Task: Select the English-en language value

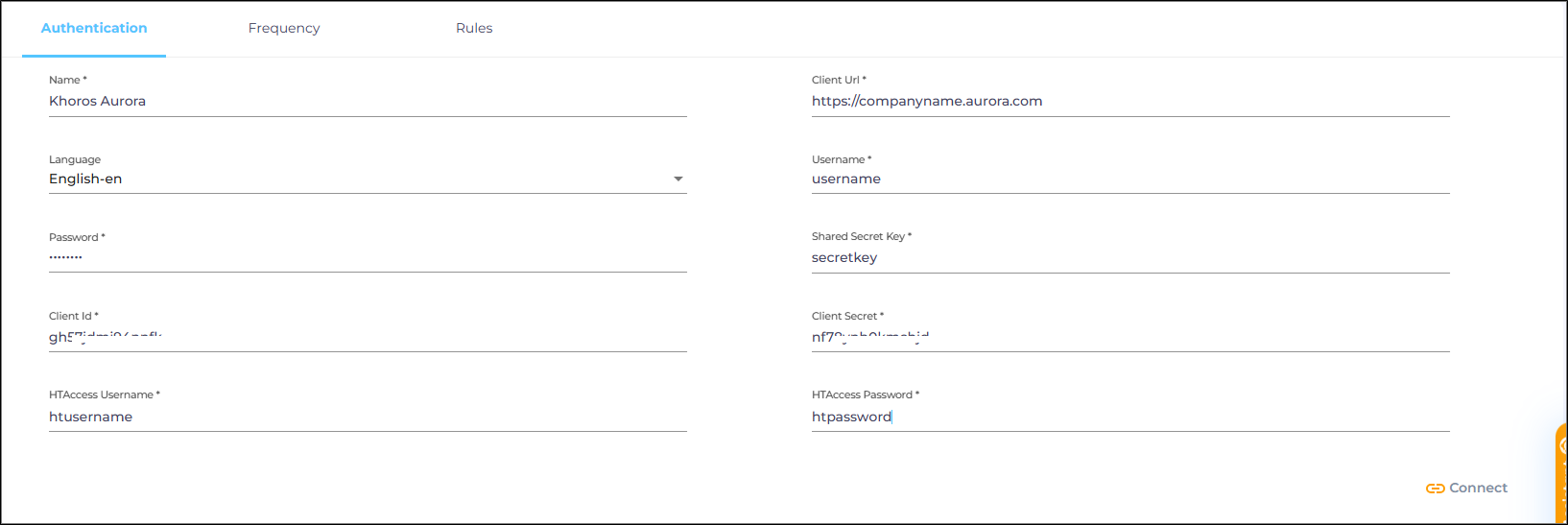Action: (85, 179)
